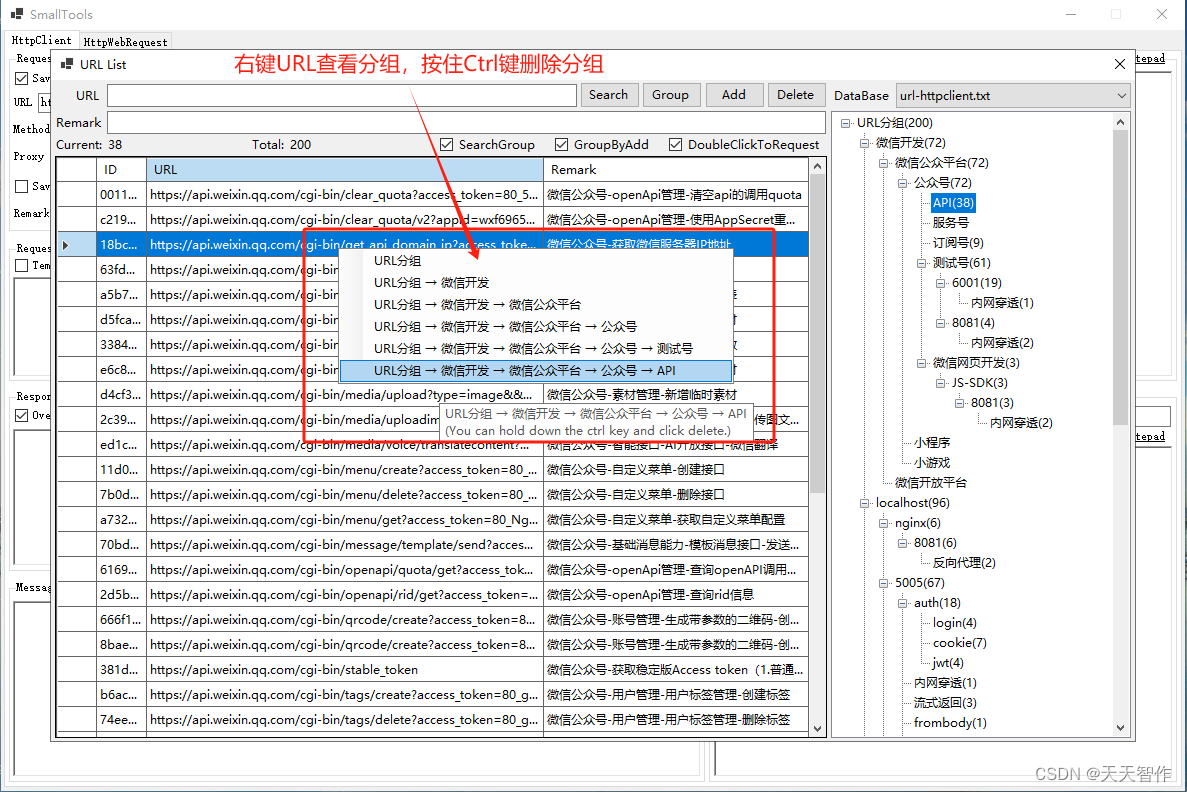Click the Add button
Screen dimensions: 1187x792
click(x=734, y=94)
